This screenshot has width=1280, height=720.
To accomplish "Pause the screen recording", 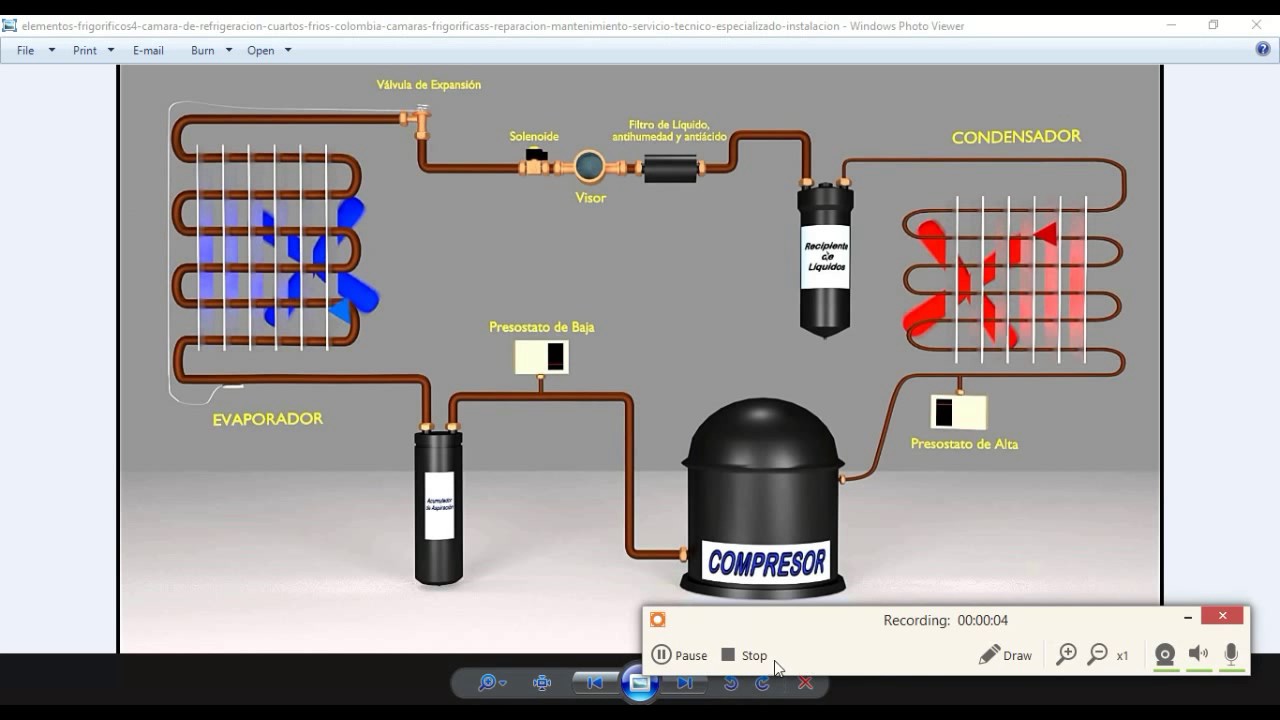I will (x=679, y=655).
